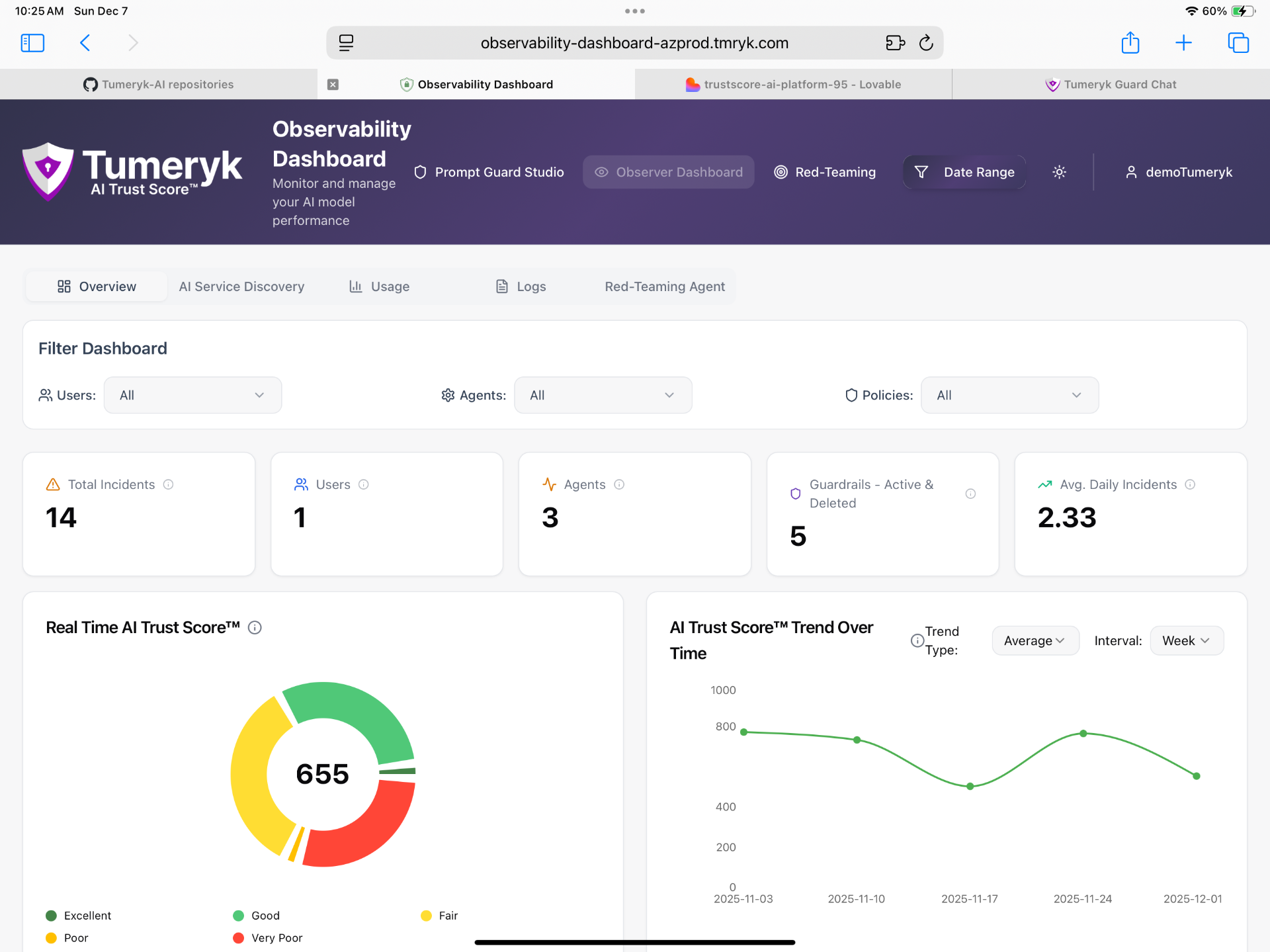Click the Tumeryk AI Trust Score logo

[132, 171]
